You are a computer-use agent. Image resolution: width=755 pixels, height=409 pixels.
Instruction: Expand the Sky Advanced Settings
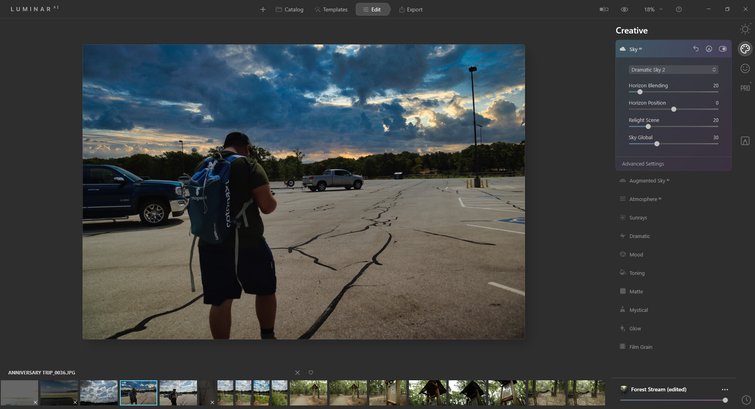pyautogui.click(x=643, y=163)
